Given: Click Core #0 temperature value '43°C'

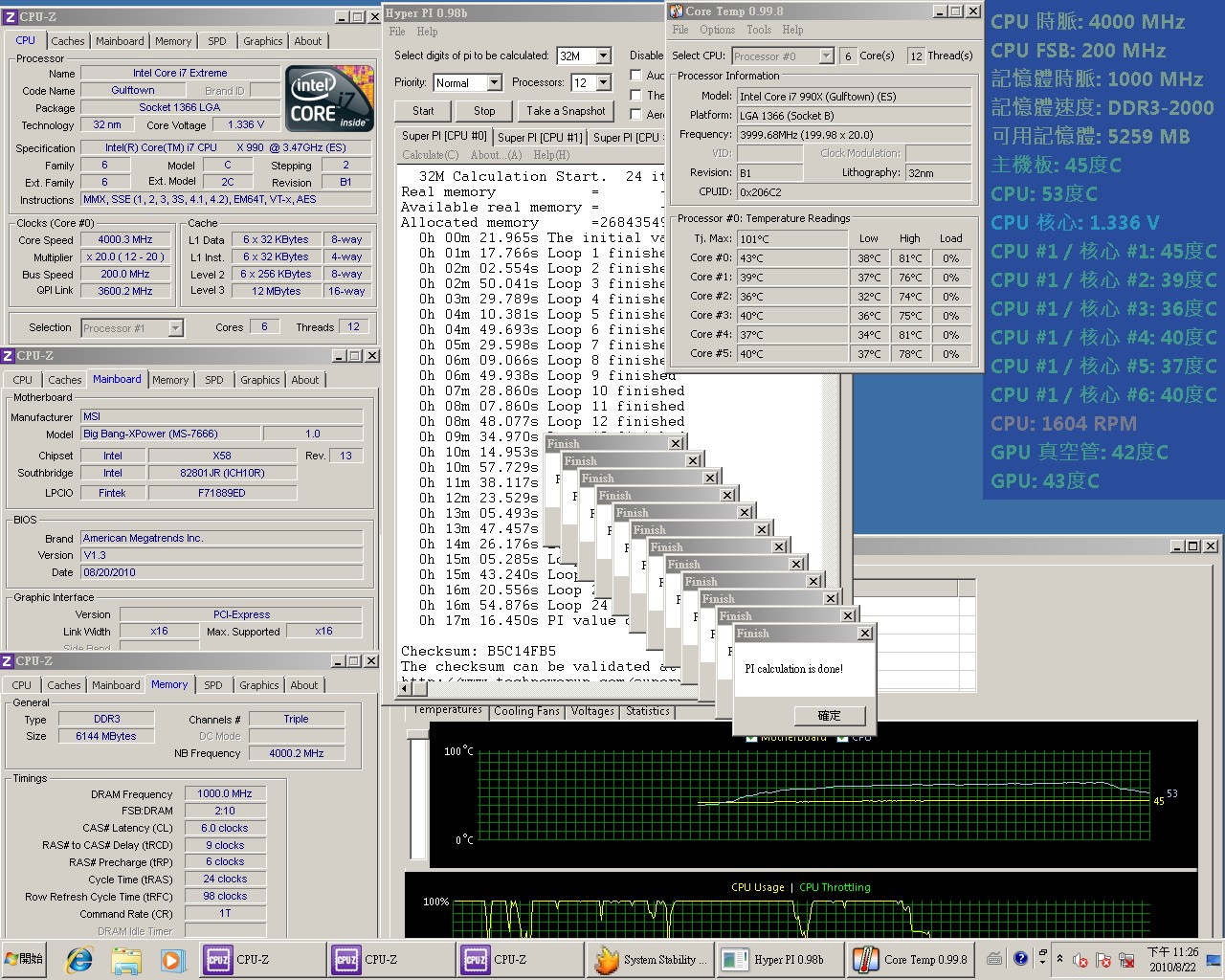Looking at the screenshot, I should pos(792,257).
